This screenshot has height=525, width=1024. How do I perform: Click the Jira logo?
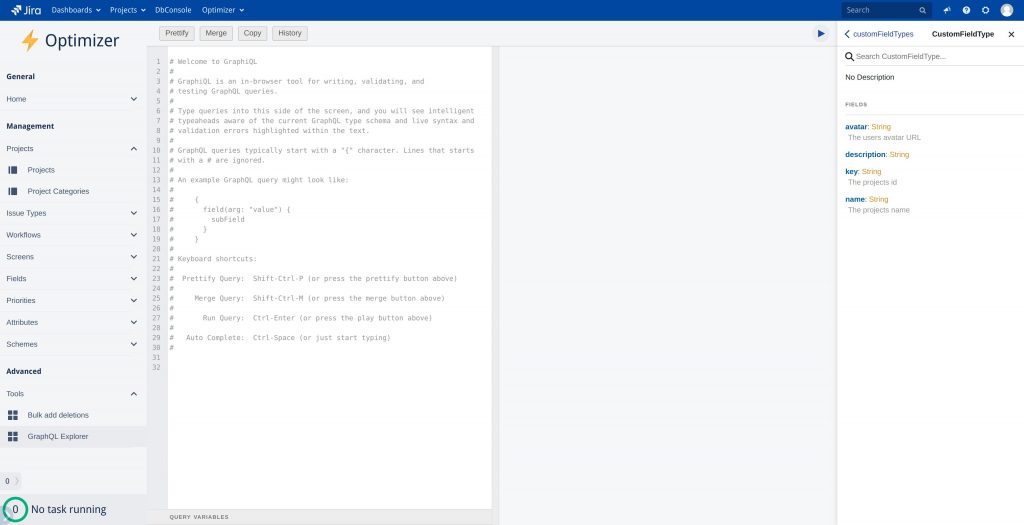pyautogui.click(x=25, y=10)
